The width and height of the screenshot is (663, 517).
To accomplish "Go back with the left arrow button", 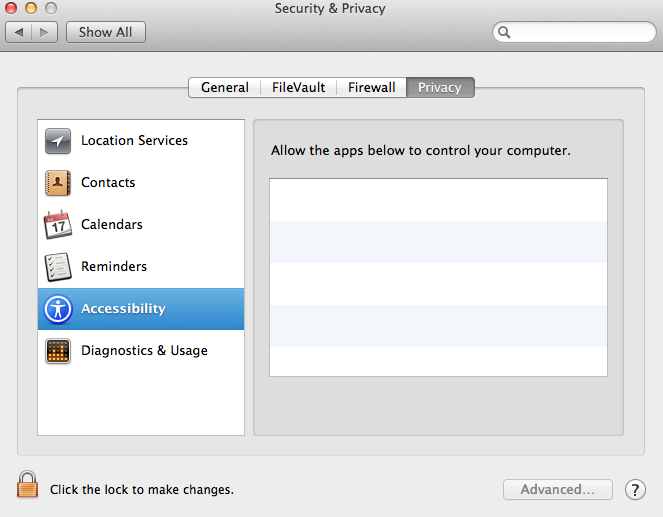I will pos(19,32).
